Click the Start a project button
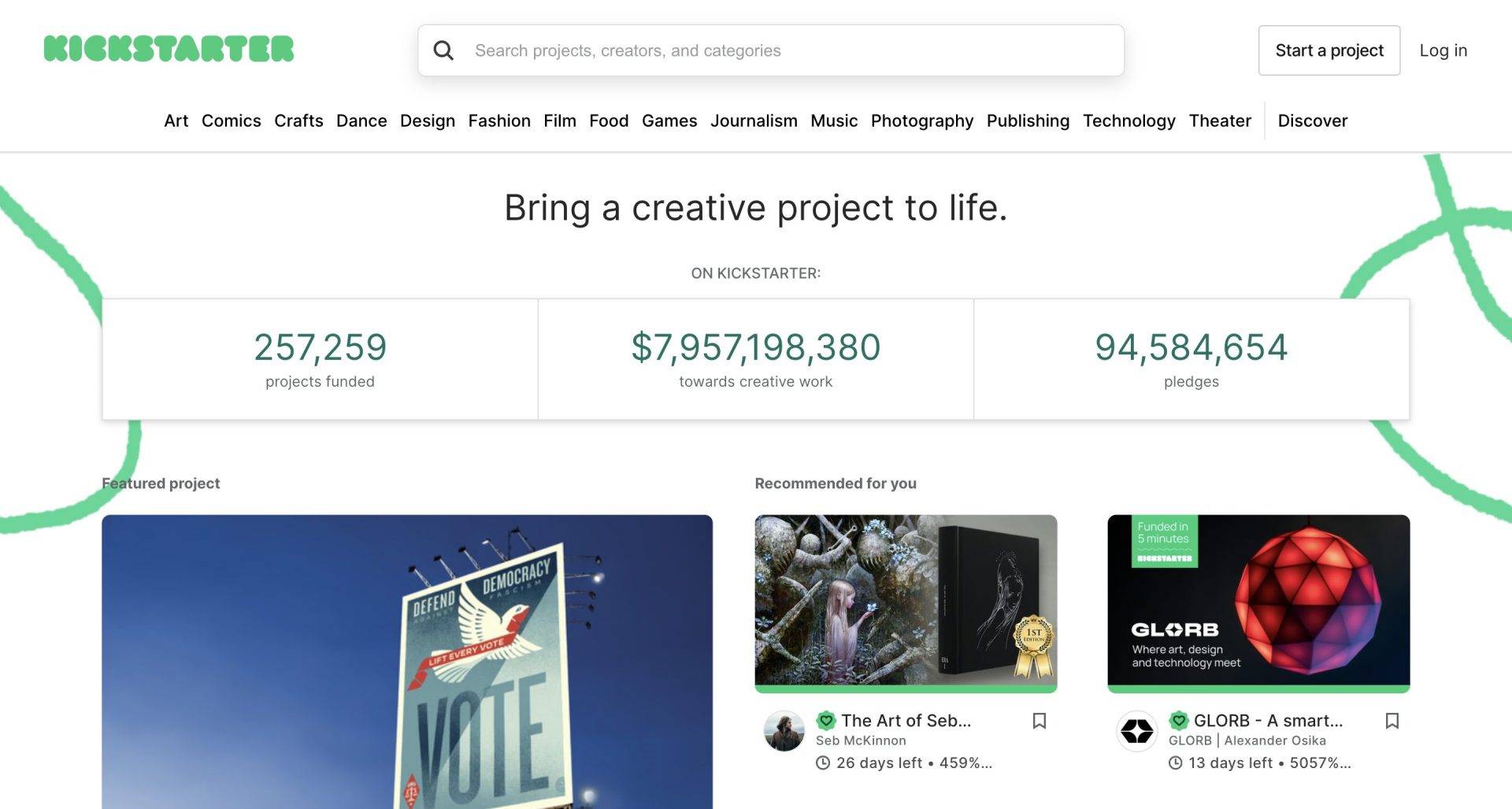Screen dimensions: 1512x809 click(x=1329, y=50)
